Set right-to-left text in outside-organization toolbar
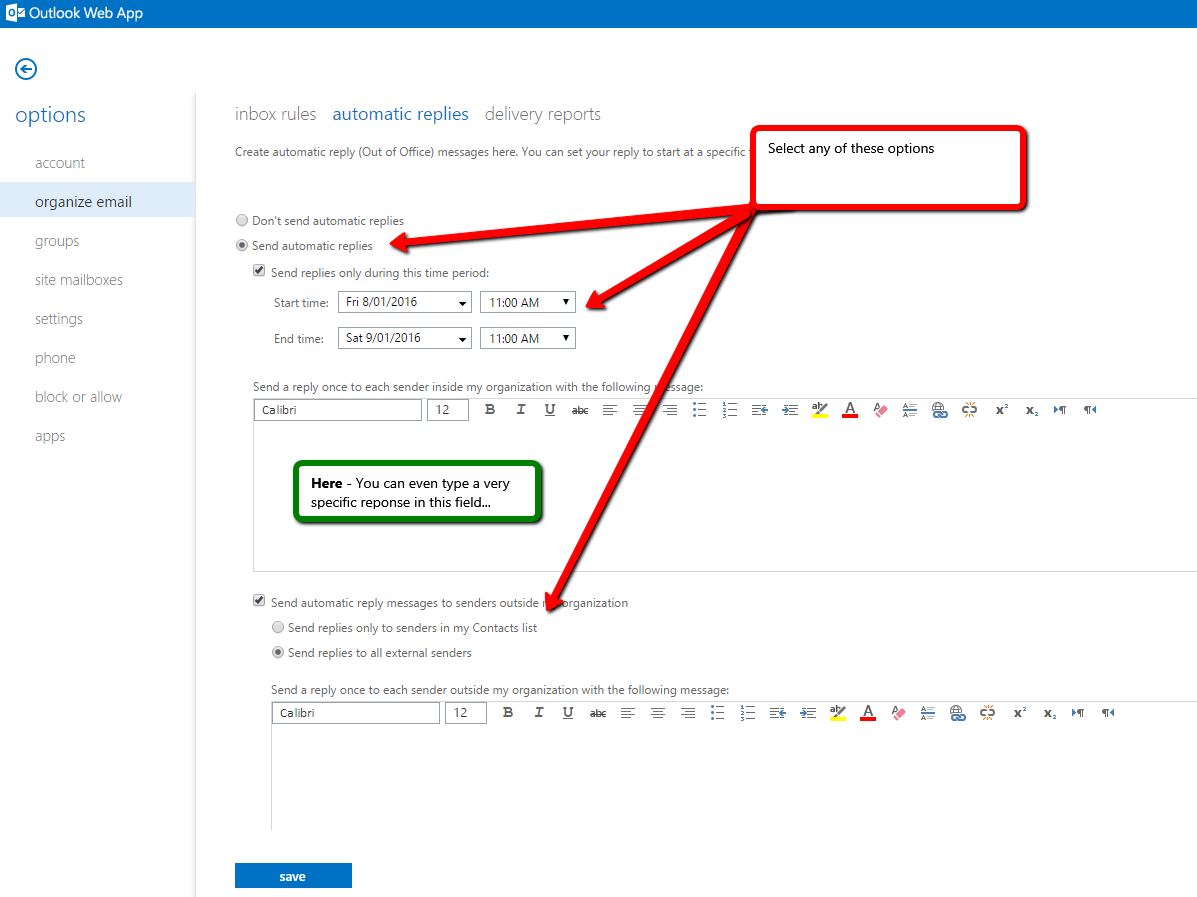The height and width of the screenshot is (897, 1197). 1108,713
